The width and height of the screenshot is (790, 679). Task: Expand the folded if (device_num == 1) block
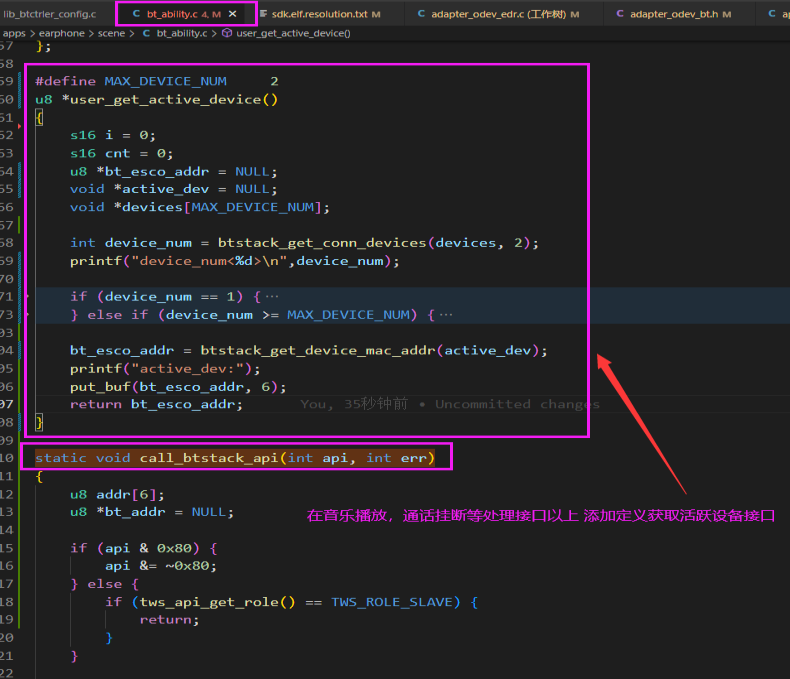pyautogui.click(x=27, y=297)
